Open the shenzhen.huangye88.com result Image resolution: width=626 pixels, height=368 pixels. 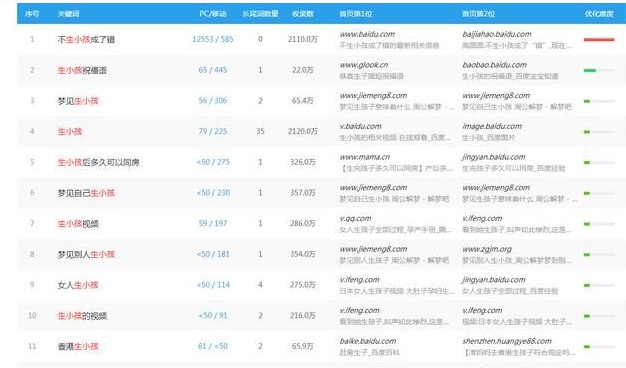point(507,342)
